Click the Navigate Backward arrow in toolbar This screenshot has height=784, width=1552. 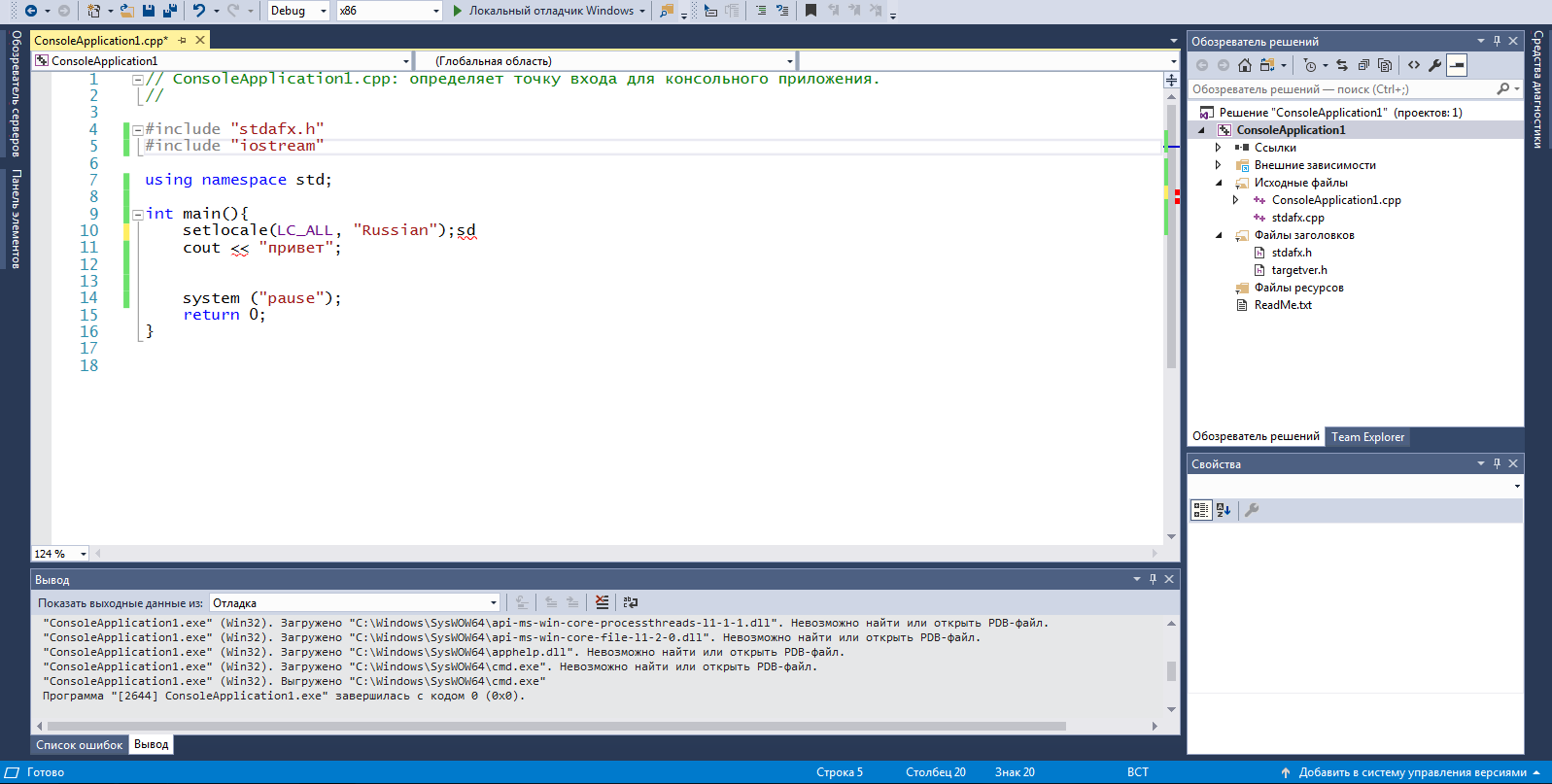coord(31,11)
